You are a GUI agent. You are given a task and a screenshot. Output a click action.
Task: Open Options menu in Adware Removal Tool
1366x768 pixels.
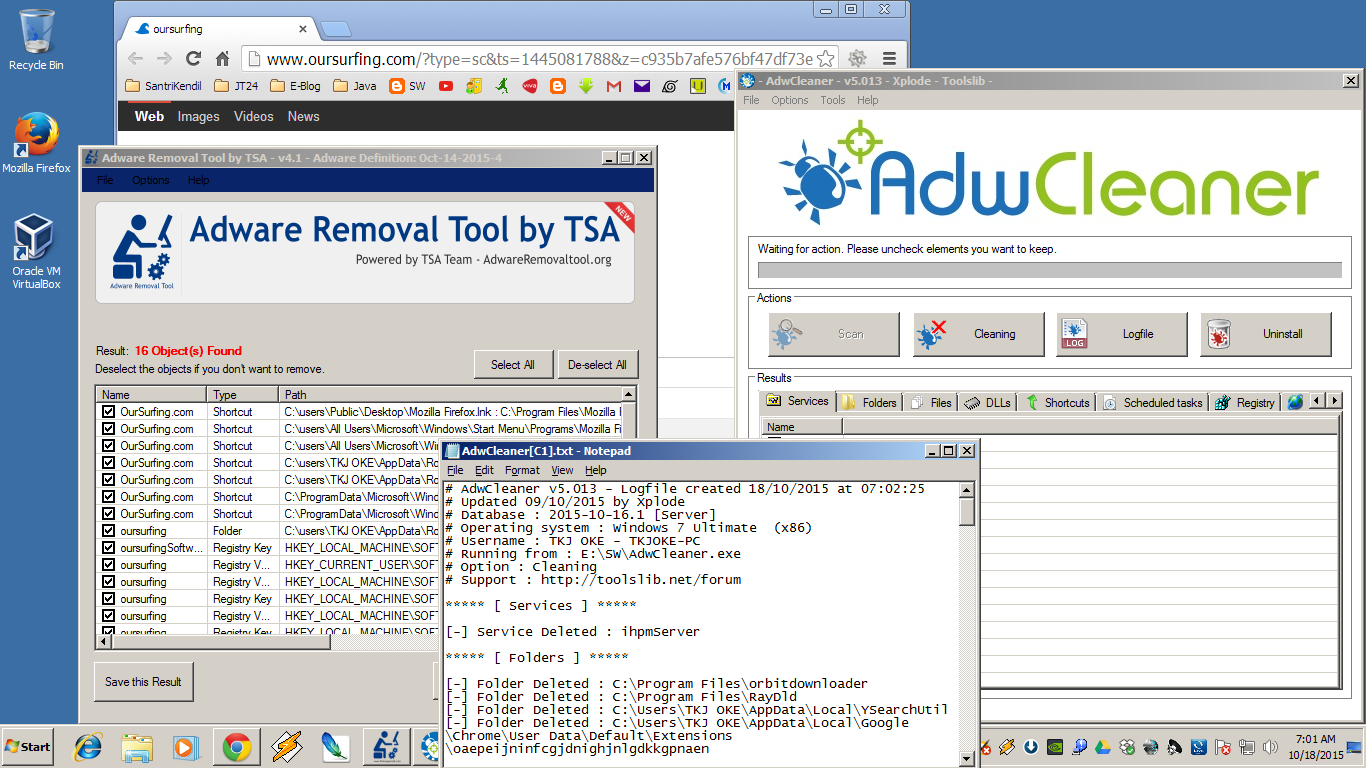[x=151, y=180]
